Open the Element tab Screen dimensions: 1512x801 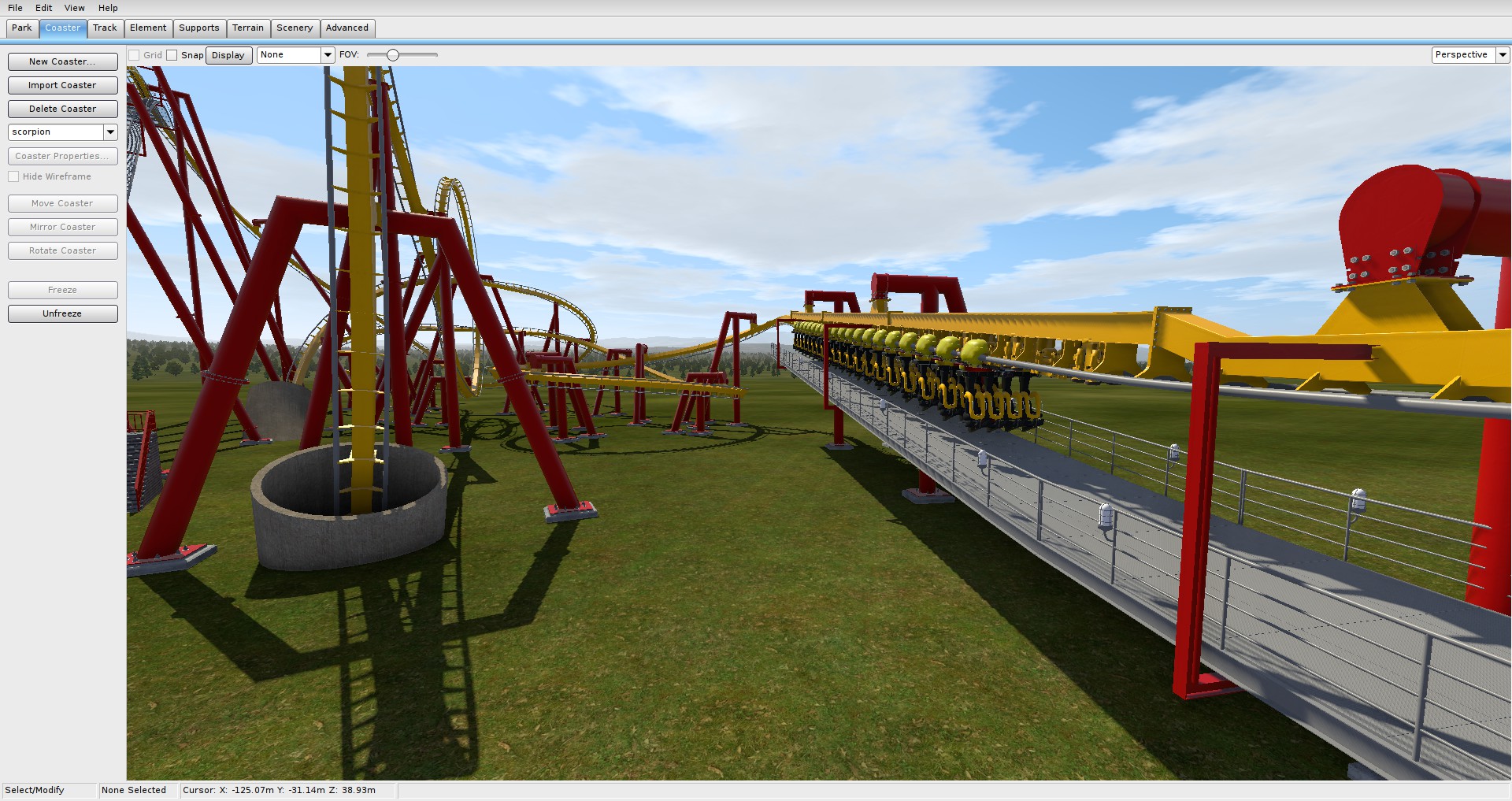click(148, 28)
